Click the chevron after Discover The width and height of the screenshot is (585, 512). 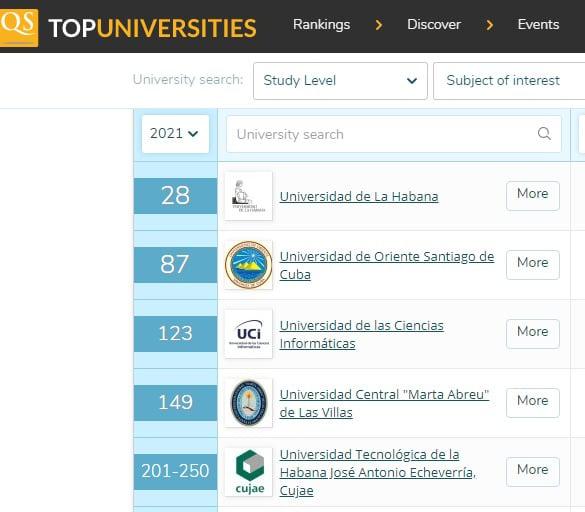click(x=490, y=25)
